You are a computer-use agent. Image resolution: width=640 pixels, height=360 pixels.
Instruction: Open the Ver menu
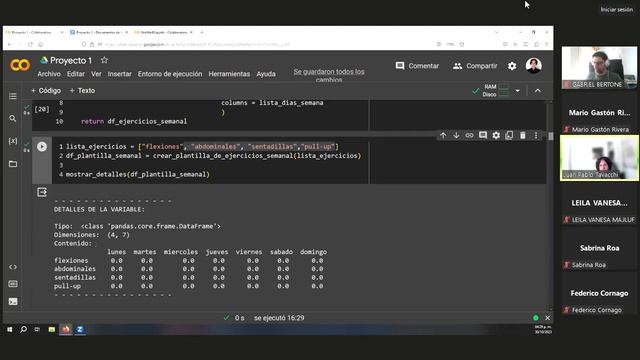(96, 74)
